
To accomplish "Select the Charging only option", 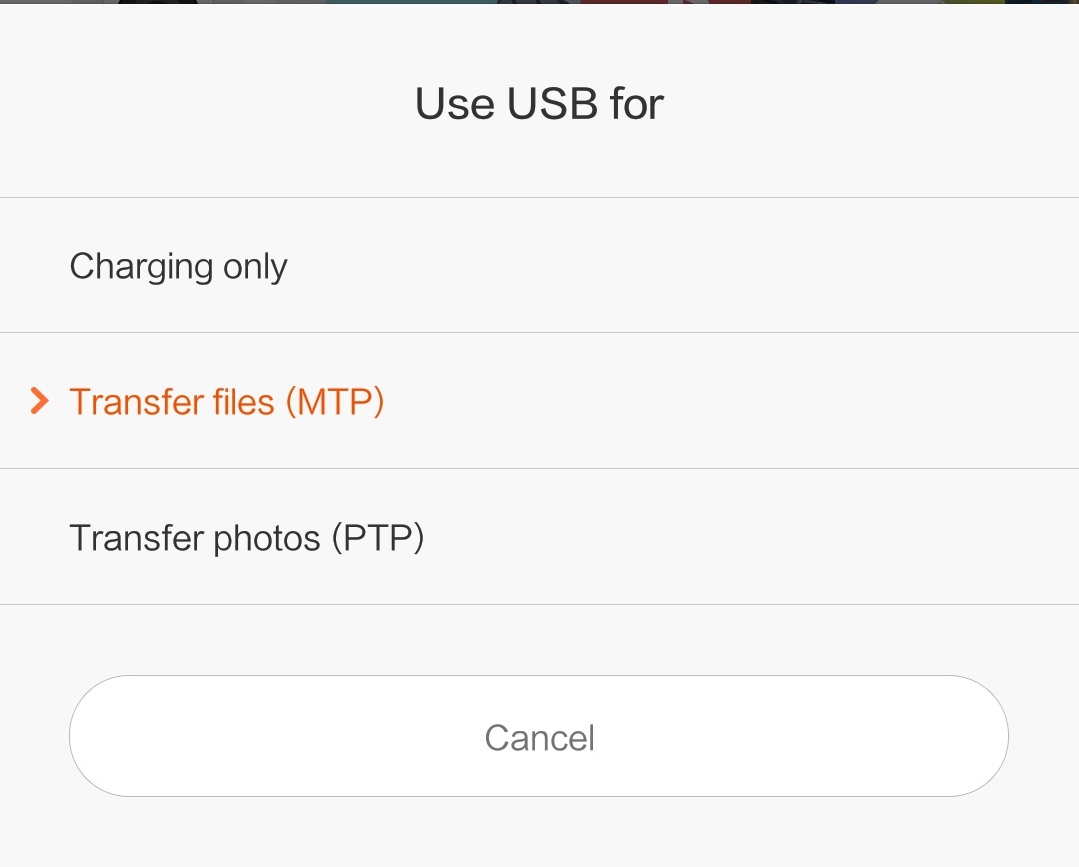I will (x=540, y=266).
